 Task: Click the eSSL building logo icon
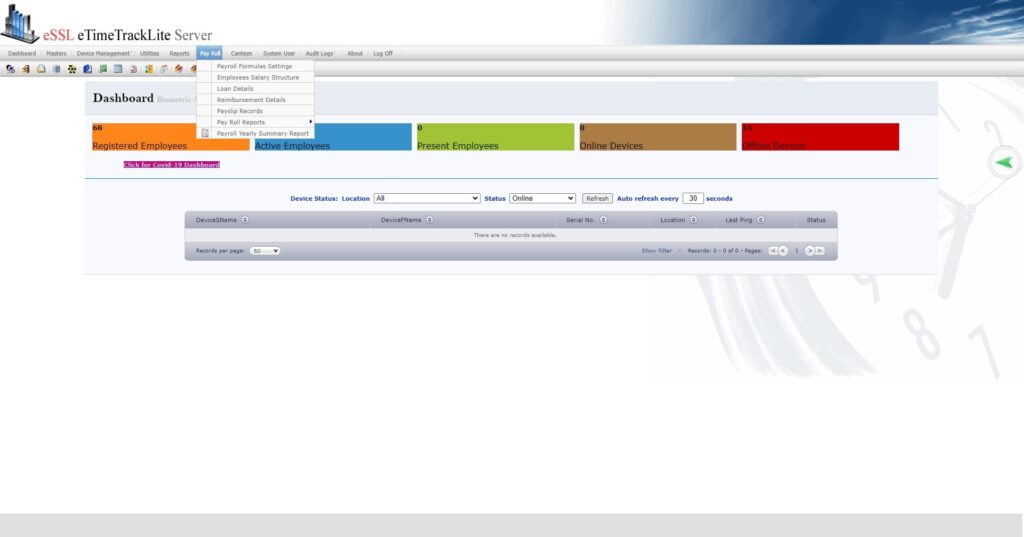[20, 24]
